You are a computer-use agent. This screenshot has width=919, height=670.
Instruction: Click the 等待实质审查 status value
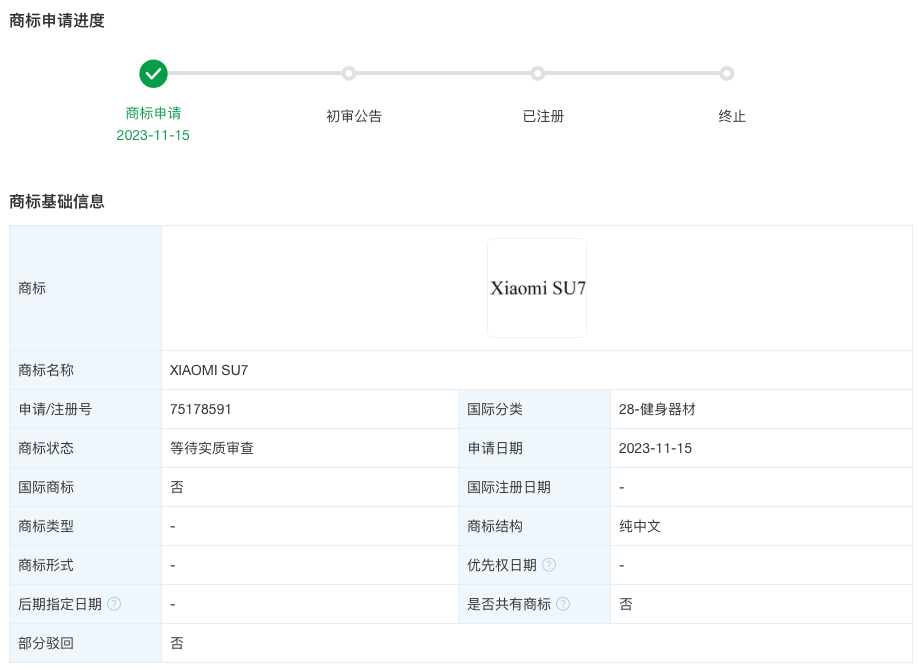tap(212, 448)
